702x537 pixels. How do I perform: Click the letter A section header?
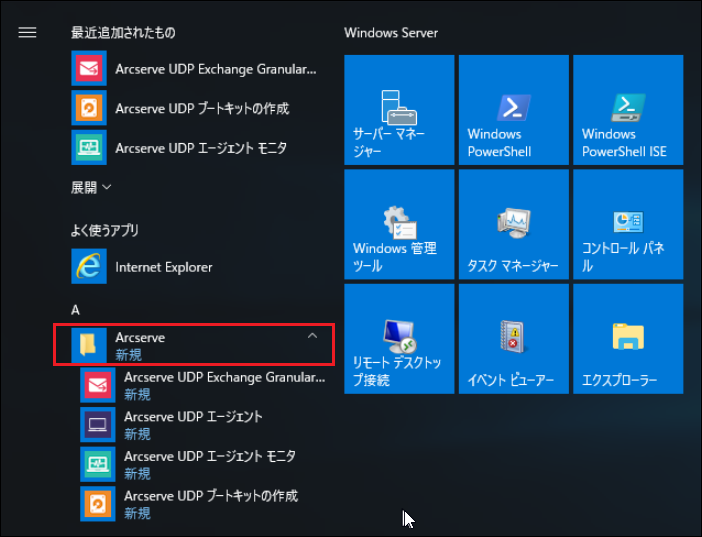tap(75, 310)
